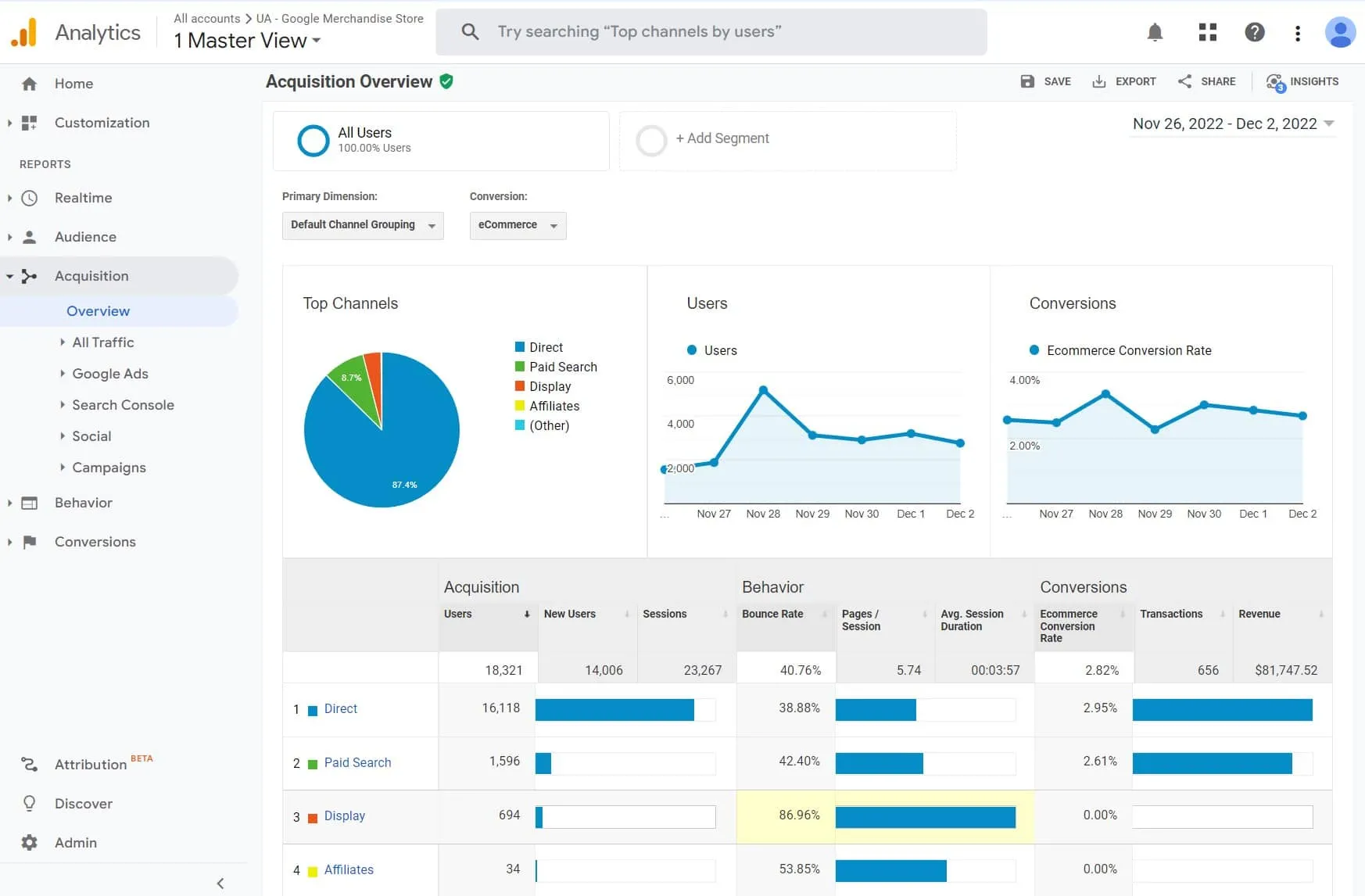Screen dimensions: 1365x896
Task: Open the date range picker
Action: (1233, 124)
